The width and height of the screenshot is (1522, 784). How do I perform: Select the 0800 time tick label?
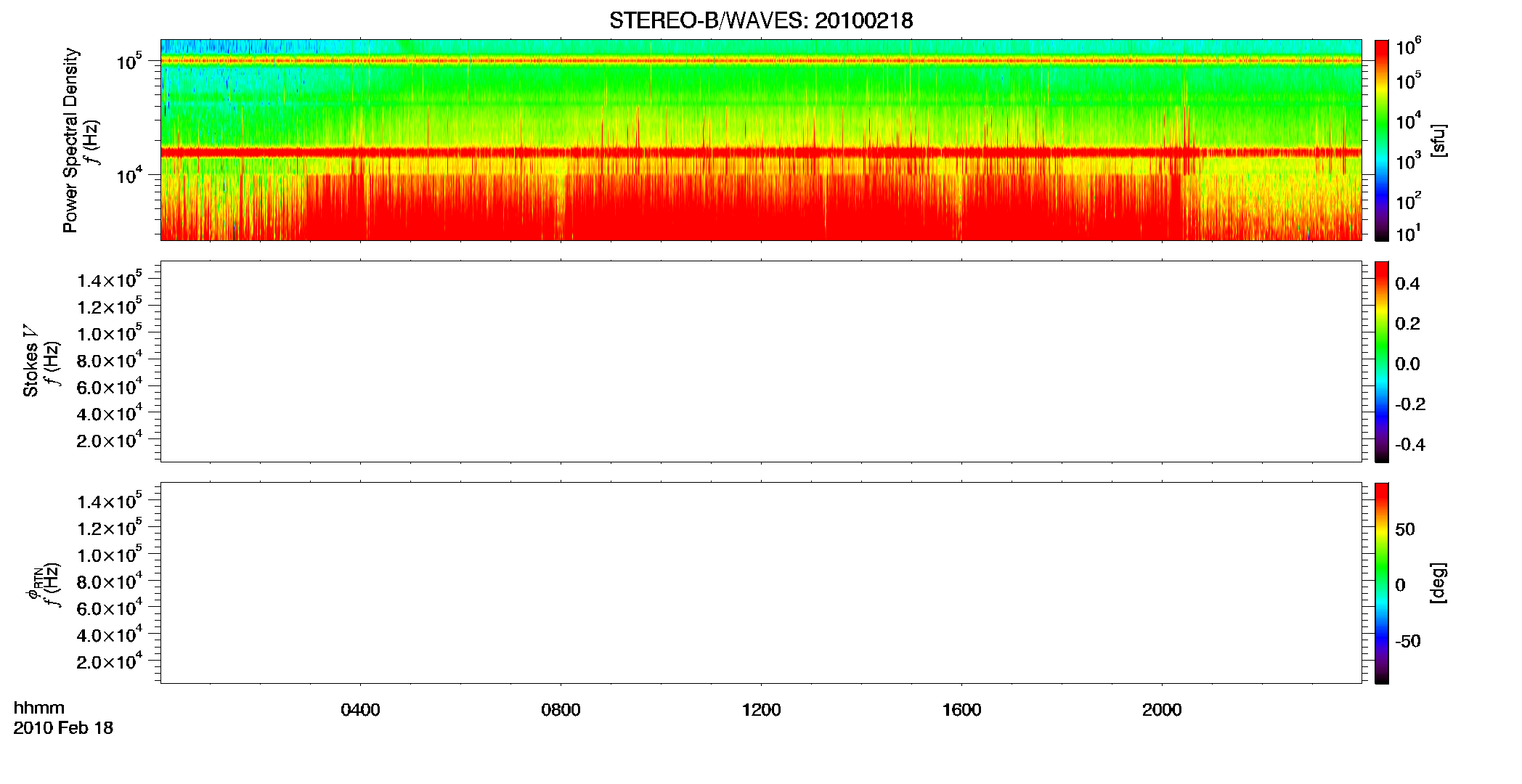pos(561,710)
